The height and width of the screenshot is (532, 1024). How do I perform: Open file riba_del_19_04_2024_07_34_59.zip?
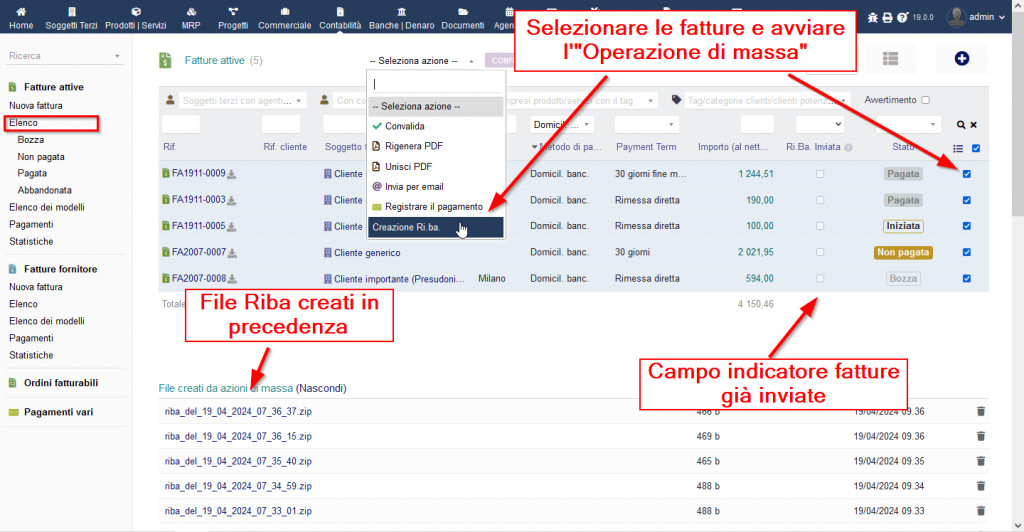[x=238, y=486]
